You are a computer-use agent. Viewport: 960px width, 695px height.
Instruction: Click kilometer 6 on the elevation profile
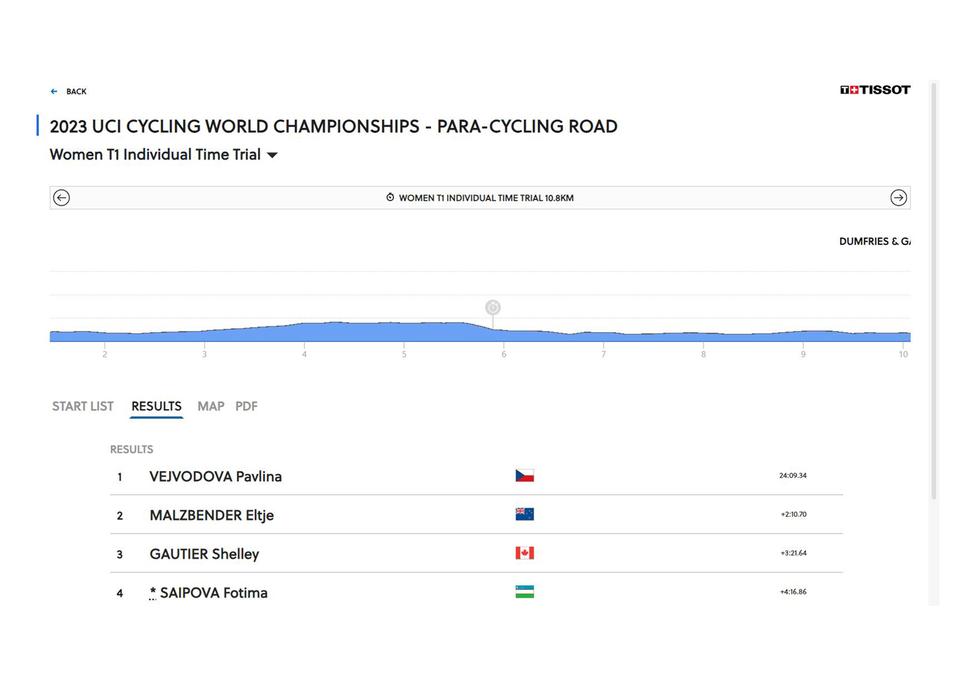point(504,354)
